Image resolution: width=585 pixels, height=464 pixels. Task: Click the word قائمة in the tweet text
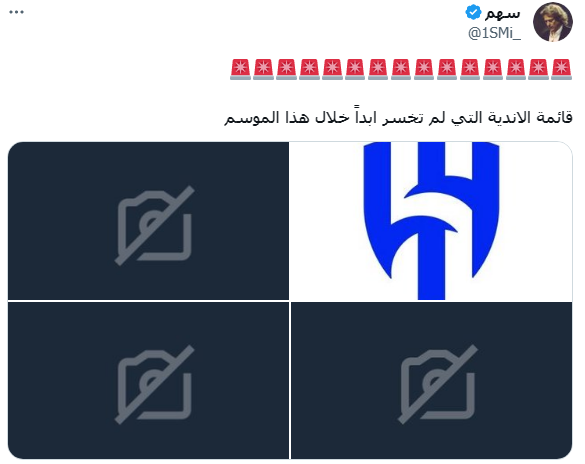(x=554, y=118)
